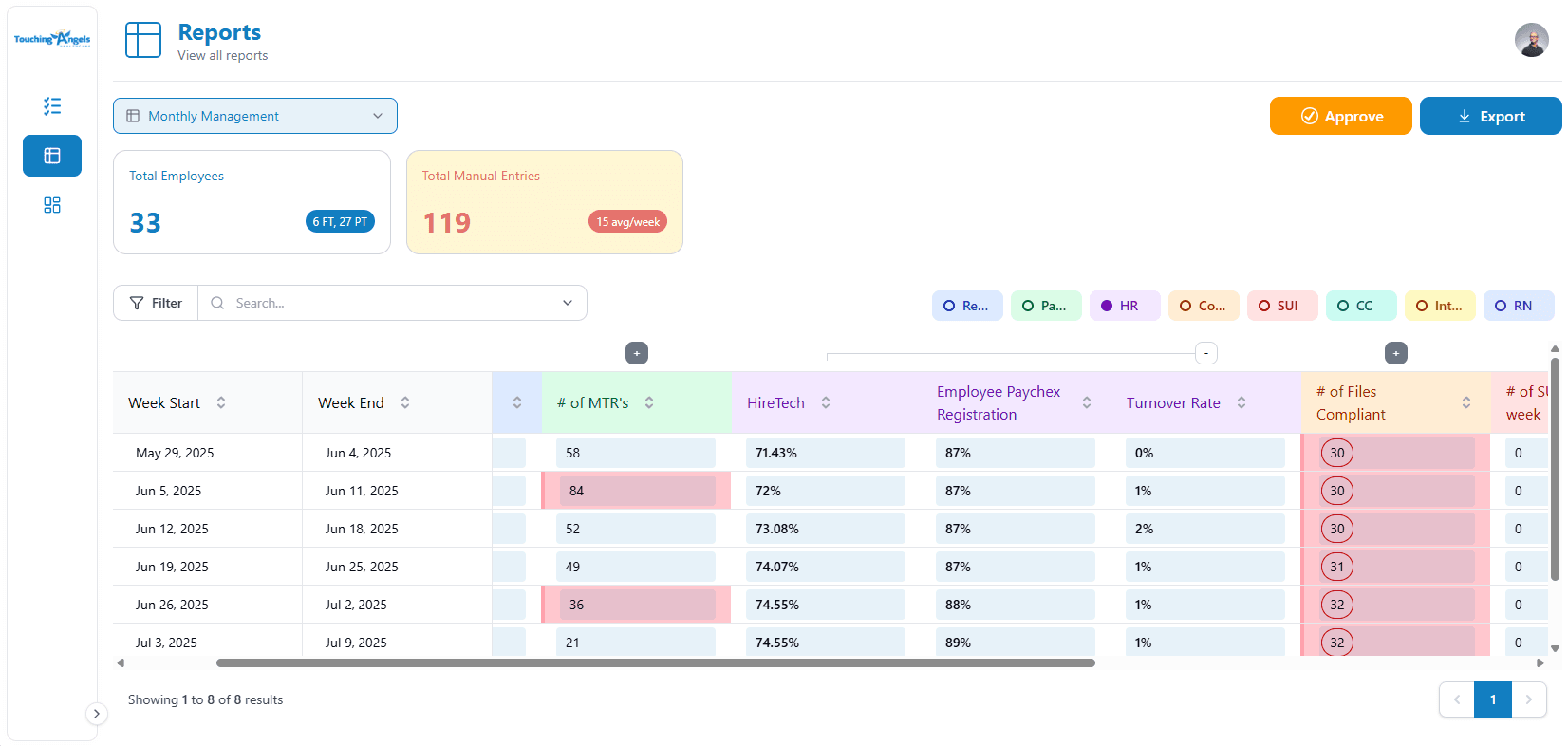The height and width of the screenshot is (746, 1568).
Task: Open the checklist icon in sidebar
Action: tap(52, 106)
